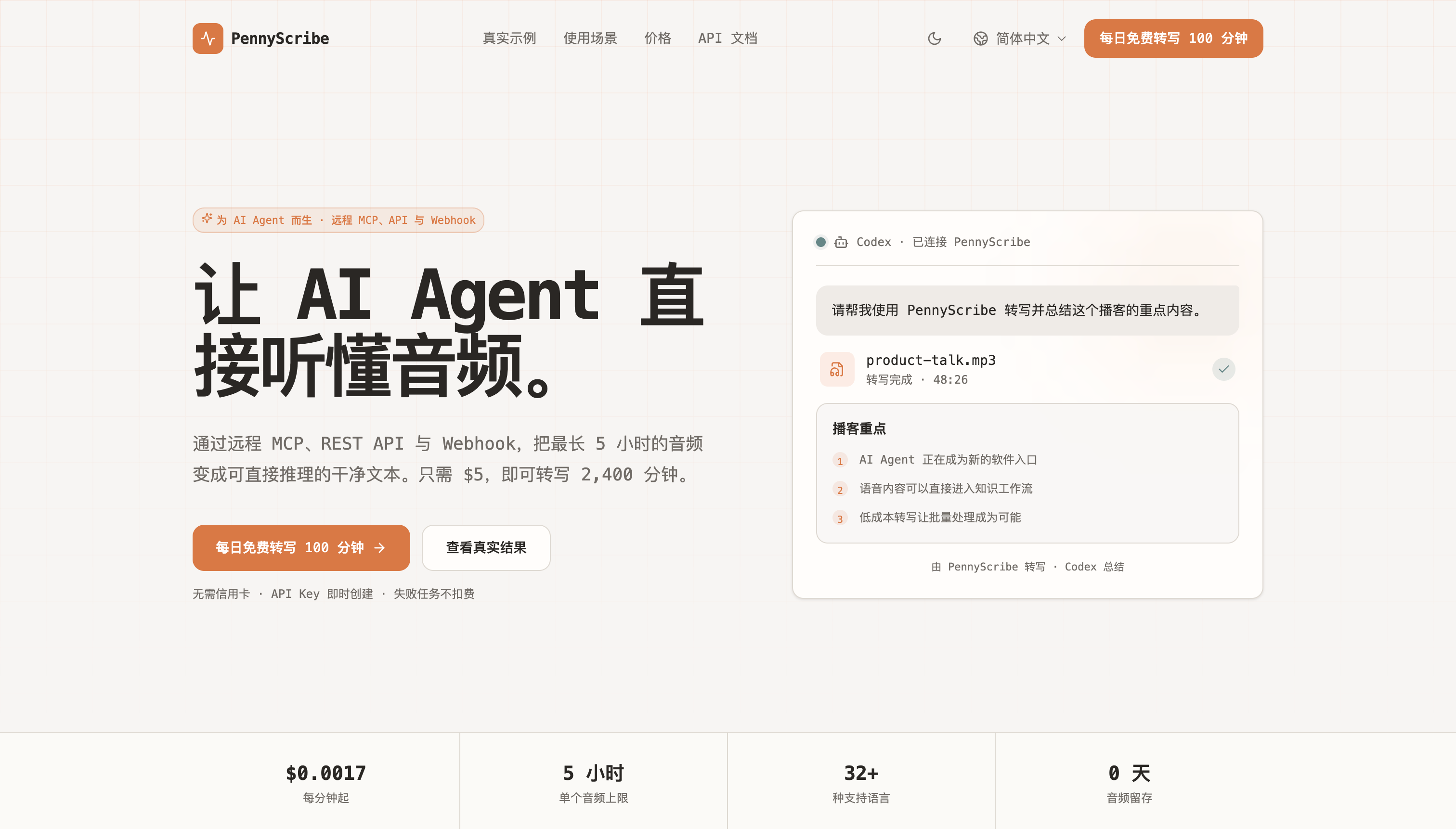Click the globe language icon

[x=980, y=38]
